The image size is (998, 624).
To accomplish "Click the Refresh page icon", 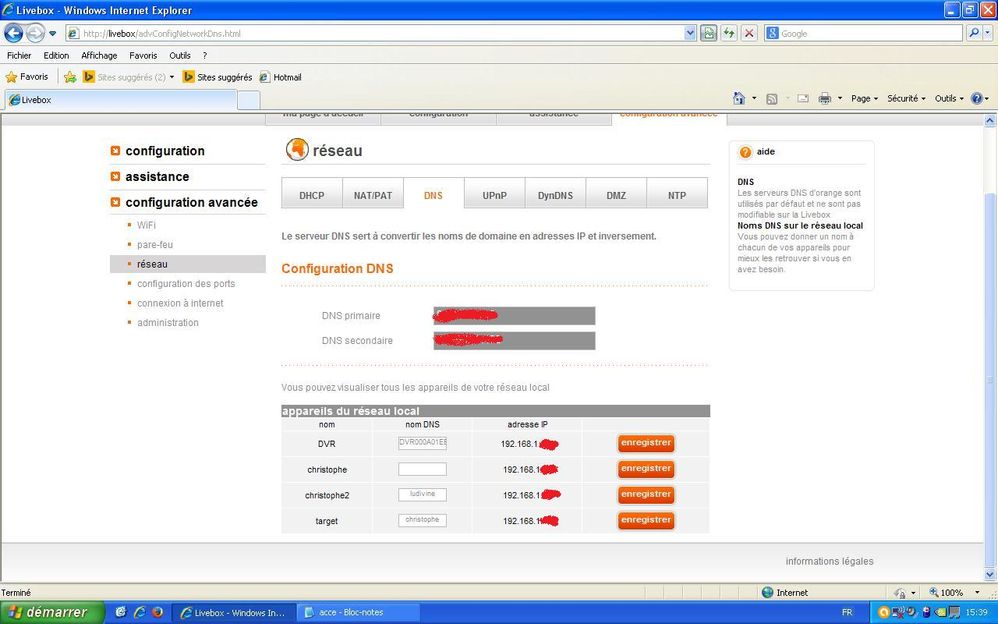I will pyautogui.click(x=729, y=33).
